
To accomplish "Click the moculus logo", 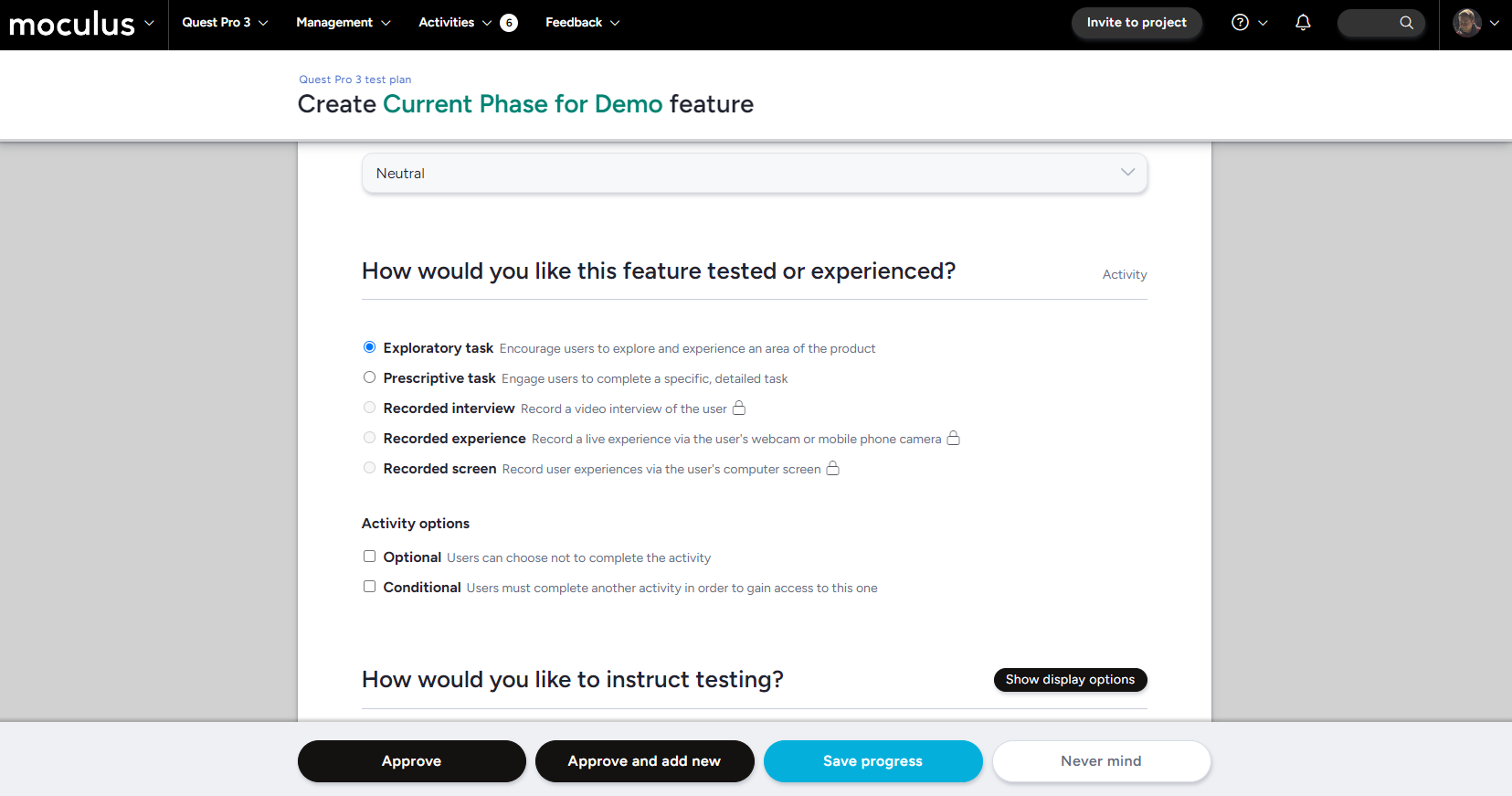I will click(72, 25).
